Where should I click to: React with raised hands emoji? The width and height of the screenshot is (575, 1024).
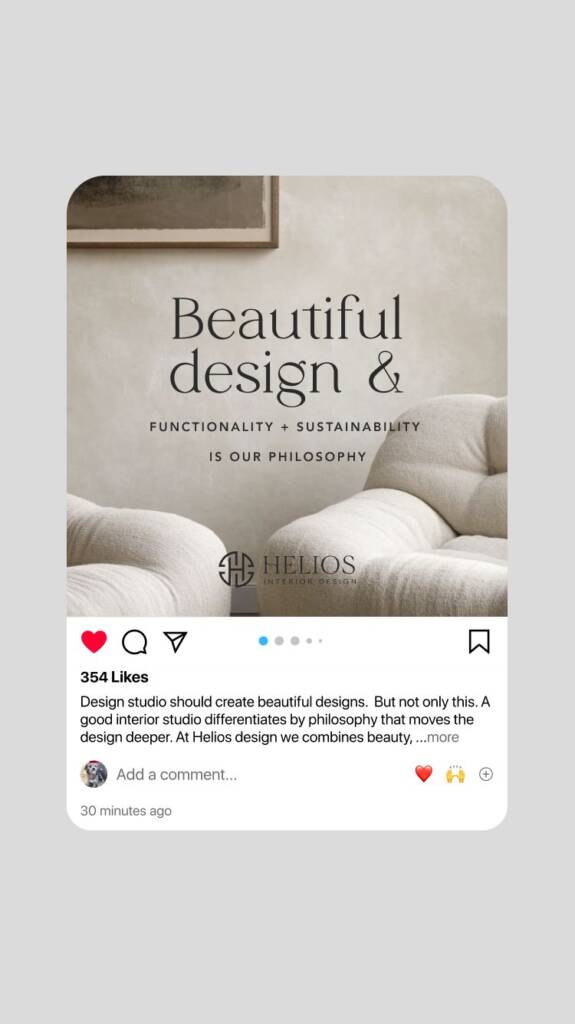(x=455, y=774)
